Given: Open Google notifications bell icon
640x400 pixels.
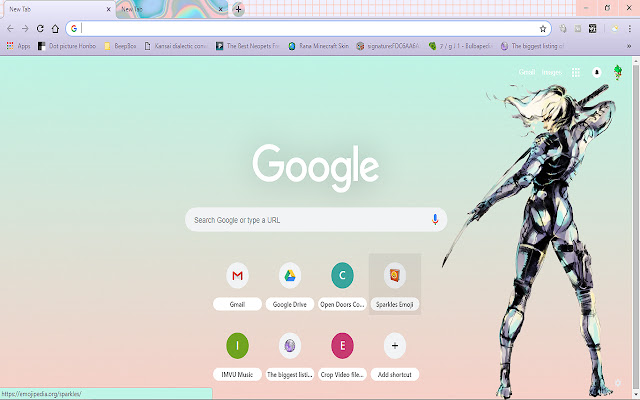Looking at the screenshot, I should point(597,72).
